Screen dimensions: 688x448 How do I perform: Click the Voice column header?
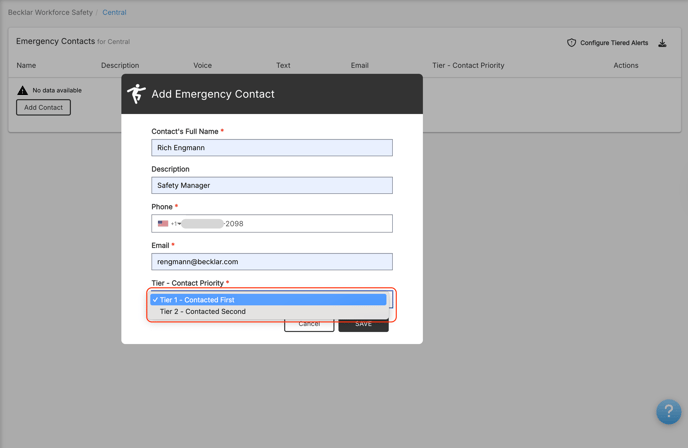click(202, 65)
